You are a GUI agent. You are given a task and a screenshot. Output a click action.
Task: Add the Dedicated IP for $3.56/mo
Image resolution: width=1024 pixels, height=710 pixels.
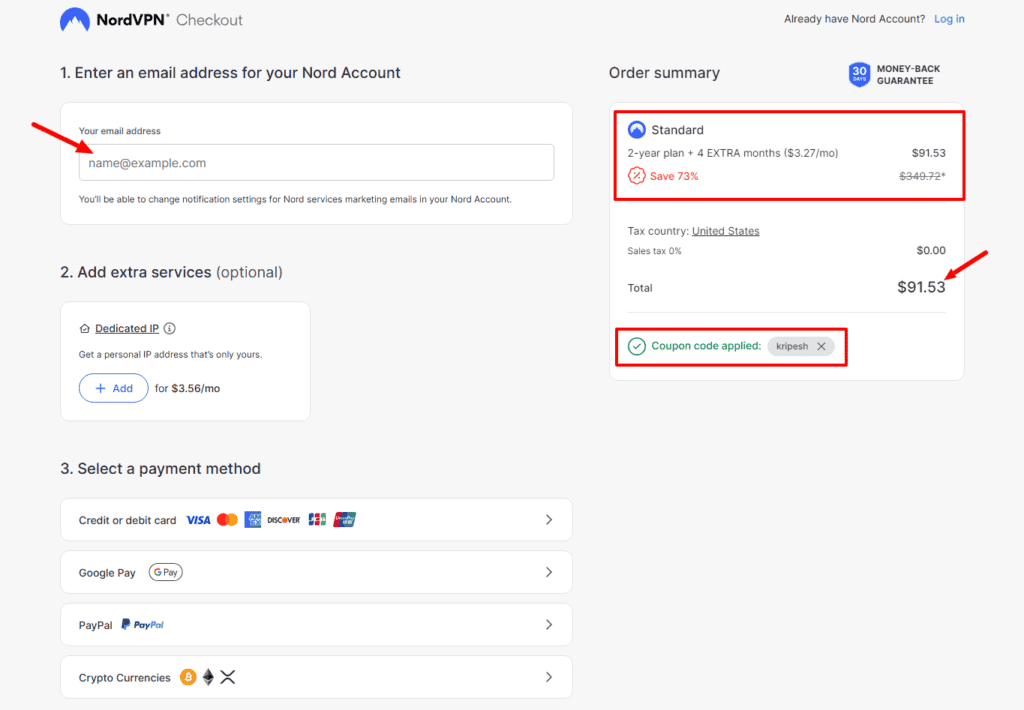[x=113, y=388]
